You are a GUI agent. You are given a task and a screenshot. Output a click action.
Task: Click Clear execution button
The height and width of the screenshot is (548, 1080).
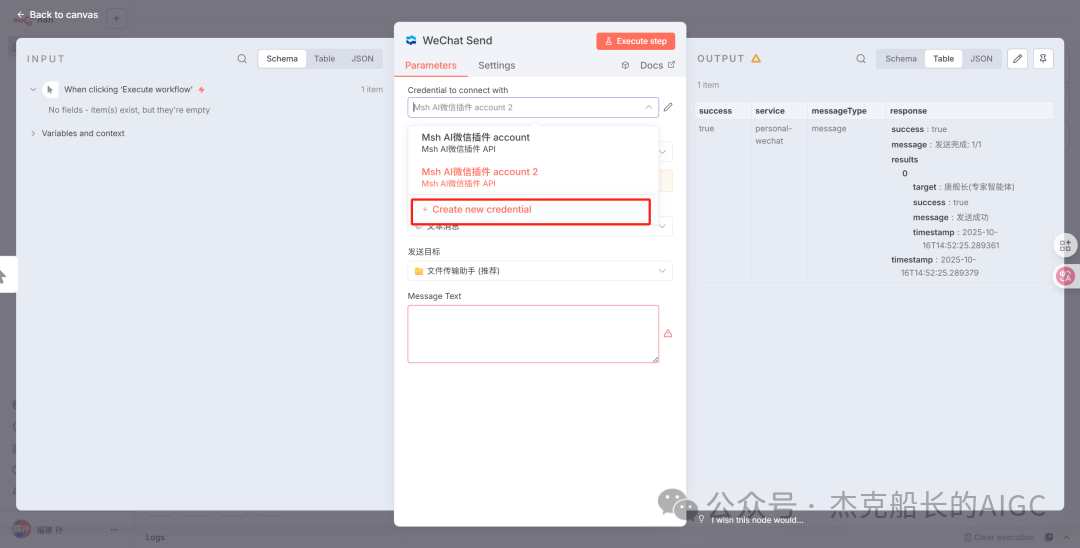point(999,538)
